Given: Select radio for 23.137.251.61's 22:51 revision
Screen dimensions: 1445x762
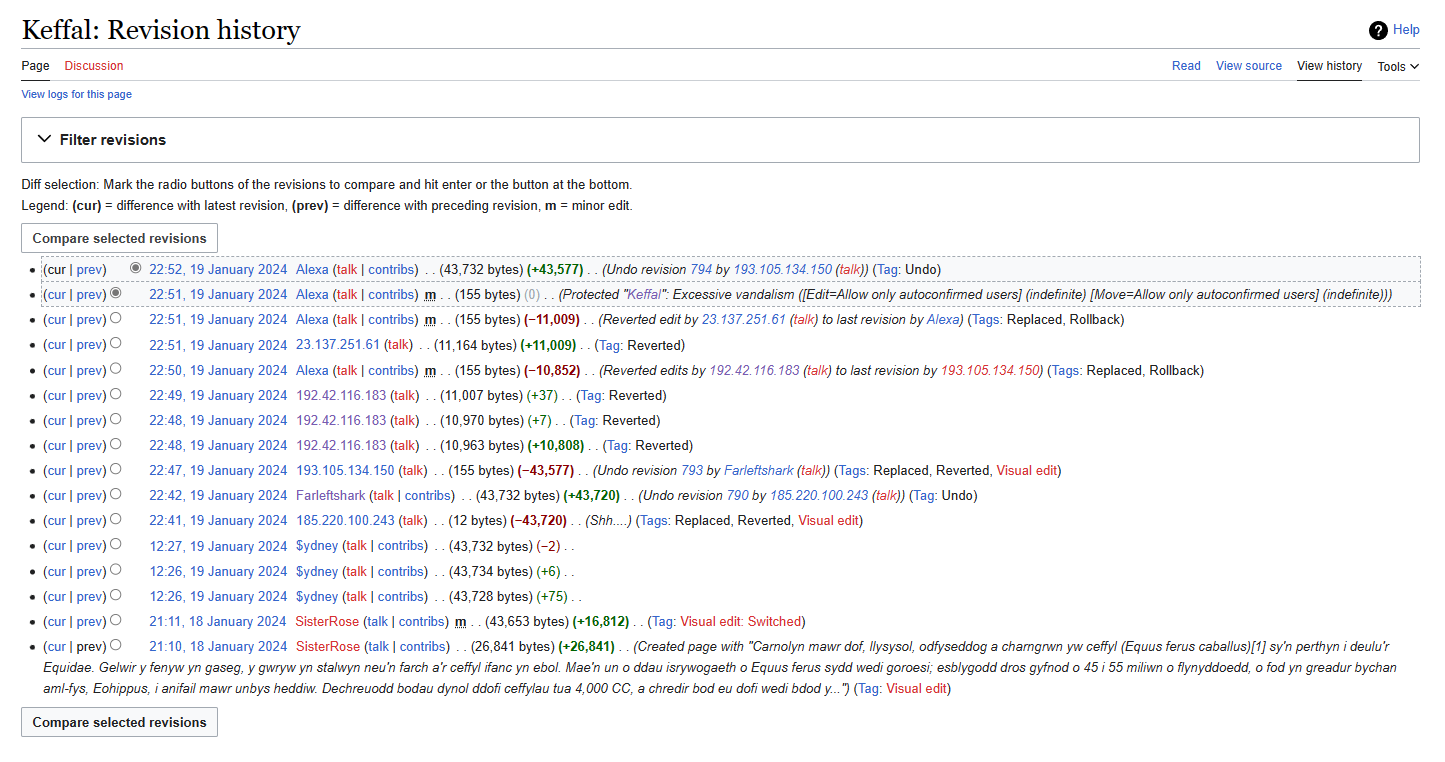Looking at the screenshot, I should 116,343.
